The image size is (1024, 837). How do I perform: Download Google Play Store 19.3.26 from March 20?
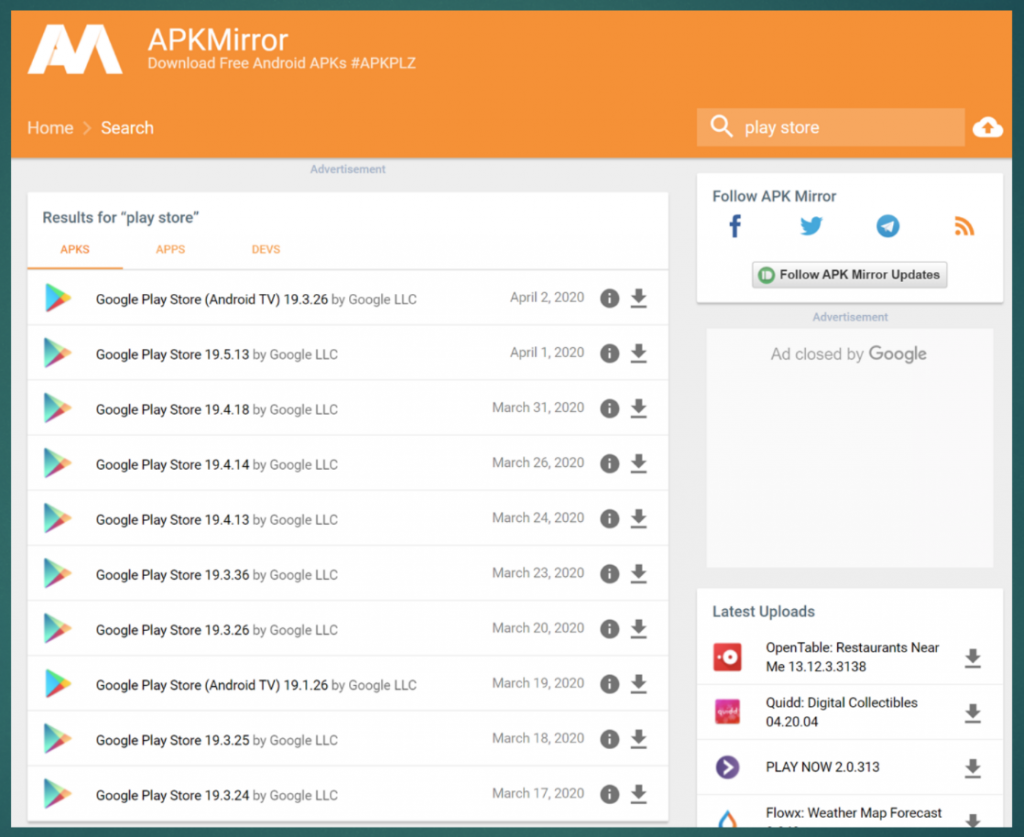(639, 629)
